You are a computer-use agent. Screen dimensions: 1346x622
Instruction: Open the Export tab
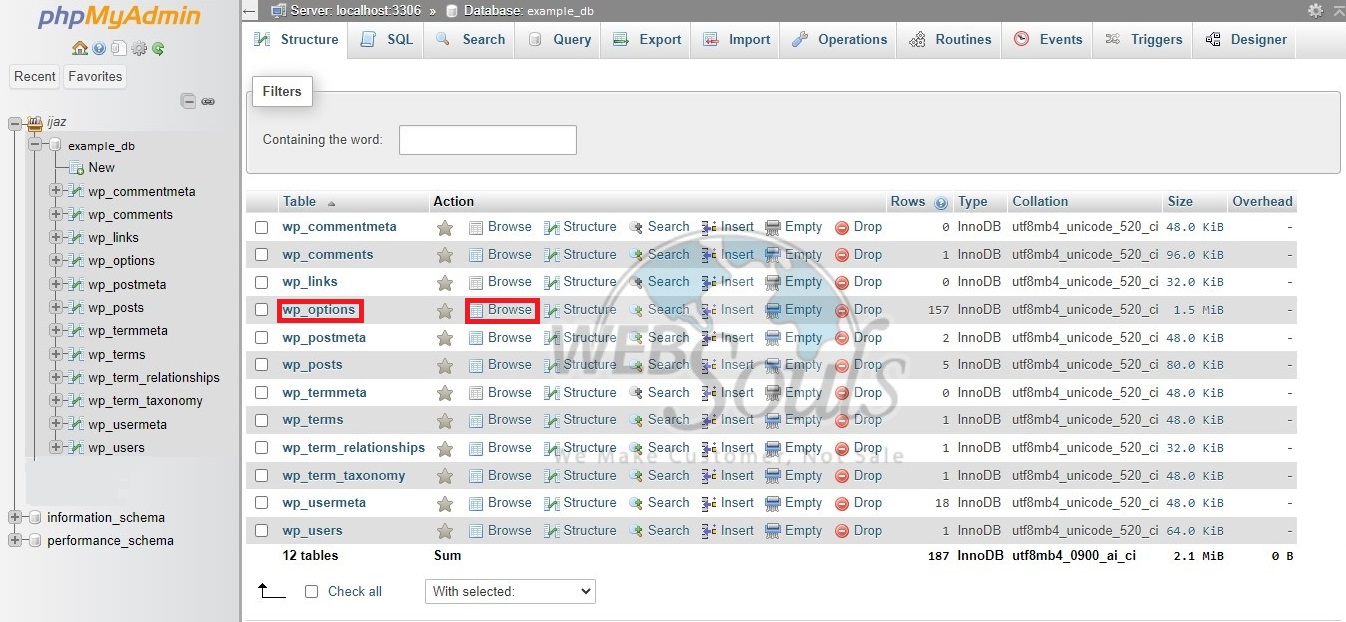(647, 40)
